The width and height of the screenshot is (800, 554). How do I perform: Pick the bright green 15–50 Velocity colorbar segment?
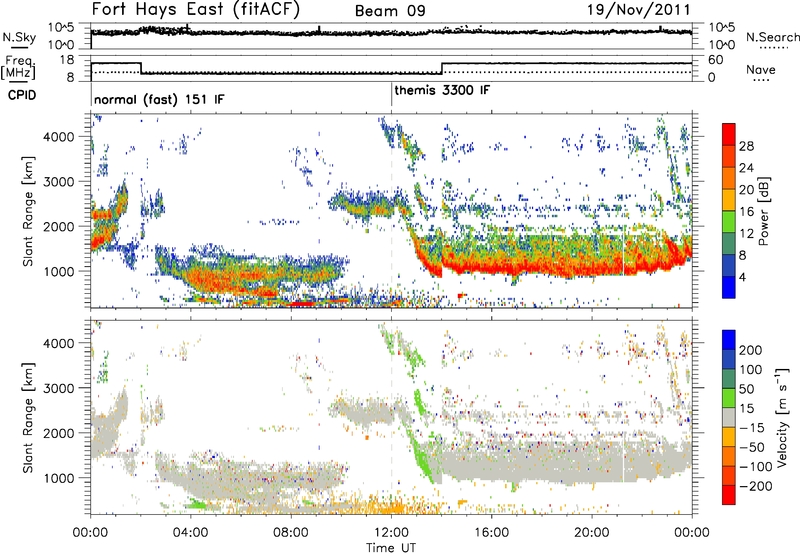tap(729, 398)
